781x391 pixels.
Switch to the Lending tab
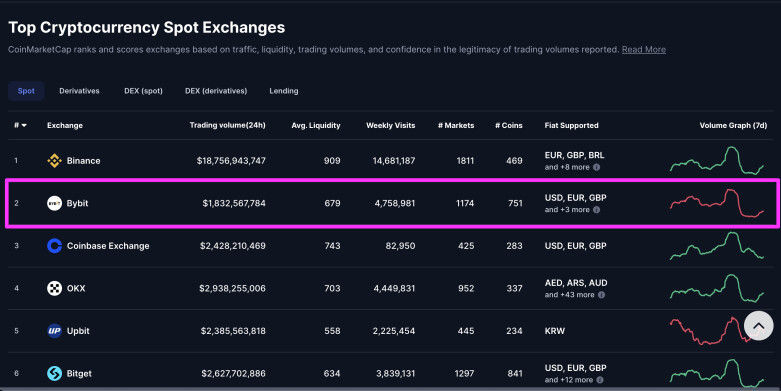[284, 91]
